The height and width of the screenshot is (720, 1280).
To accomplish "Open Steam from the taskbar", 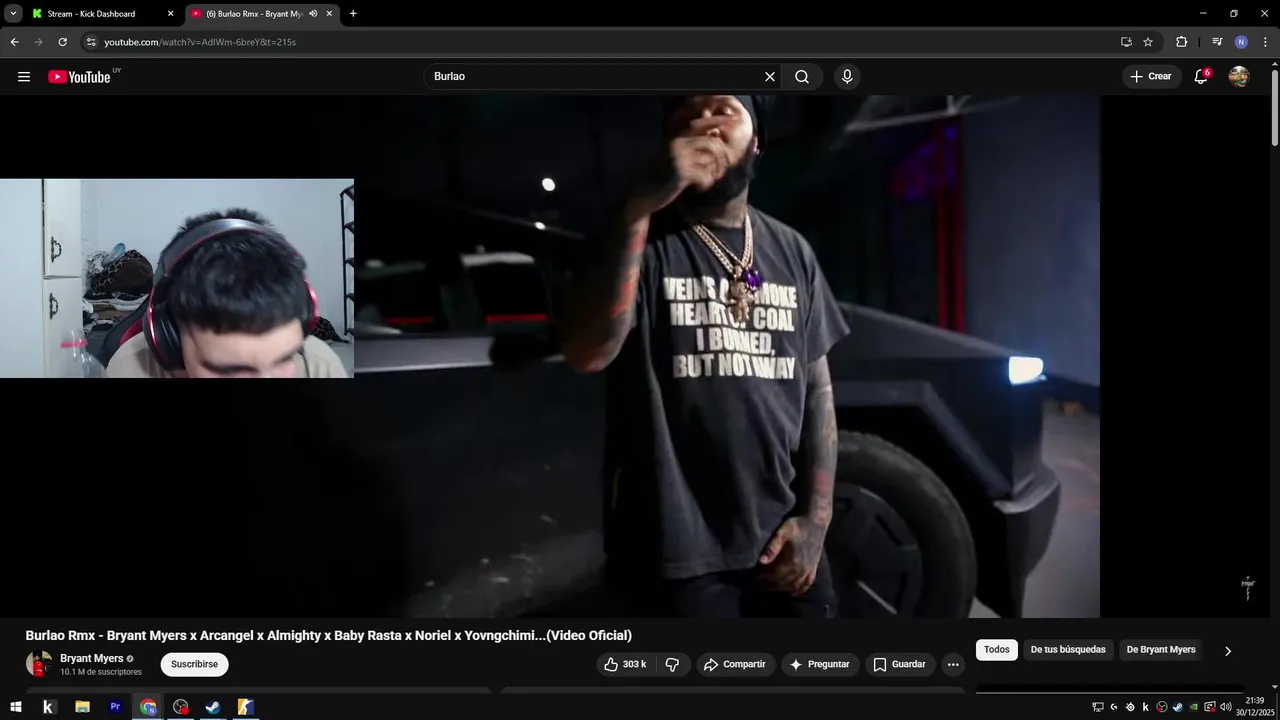I will (x=213, y=707).
